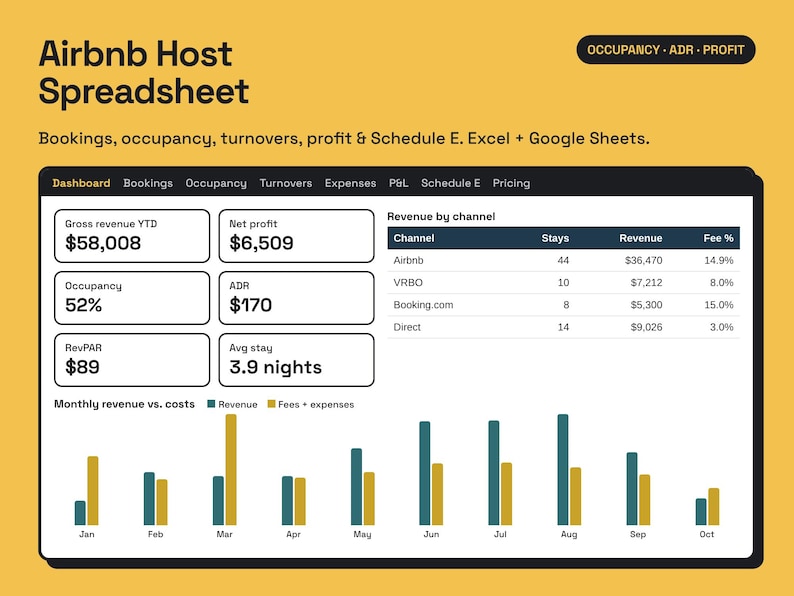Click the Aug axis label
794x596 pixels.
[569, 534]
